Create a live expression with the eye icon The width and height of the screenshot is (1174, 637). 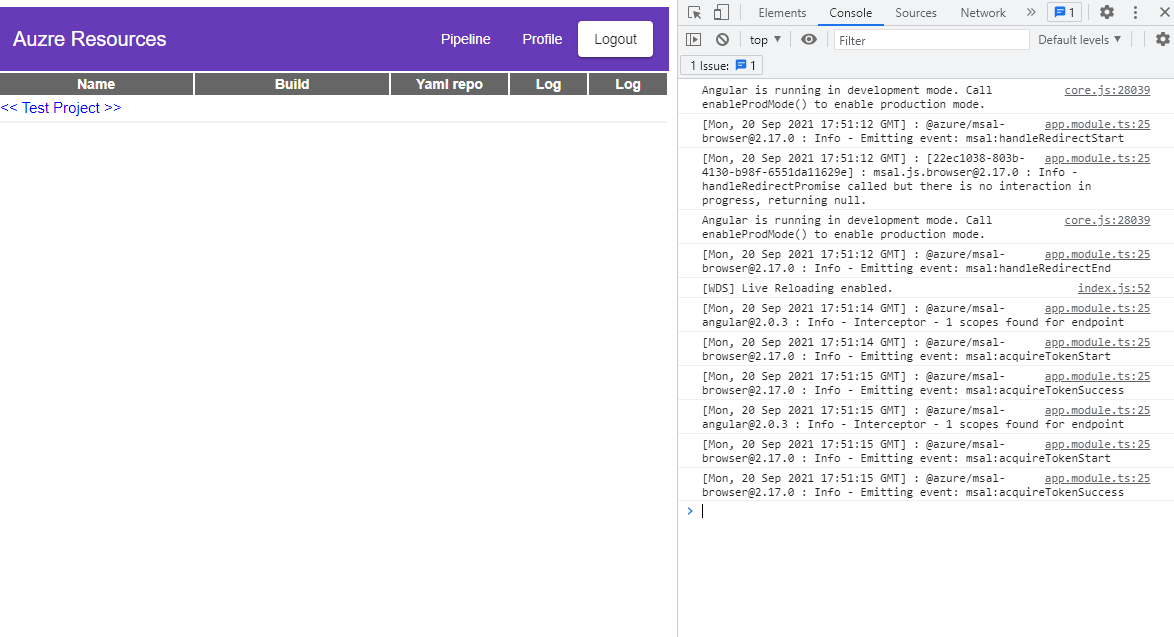pos(808,39)
